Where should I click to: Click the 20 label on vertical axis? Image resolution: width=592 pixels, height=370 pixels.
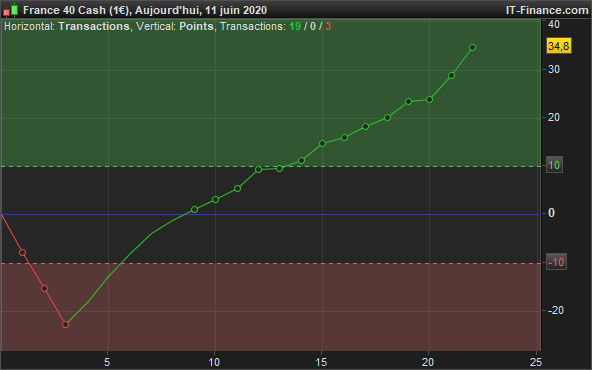554,117
